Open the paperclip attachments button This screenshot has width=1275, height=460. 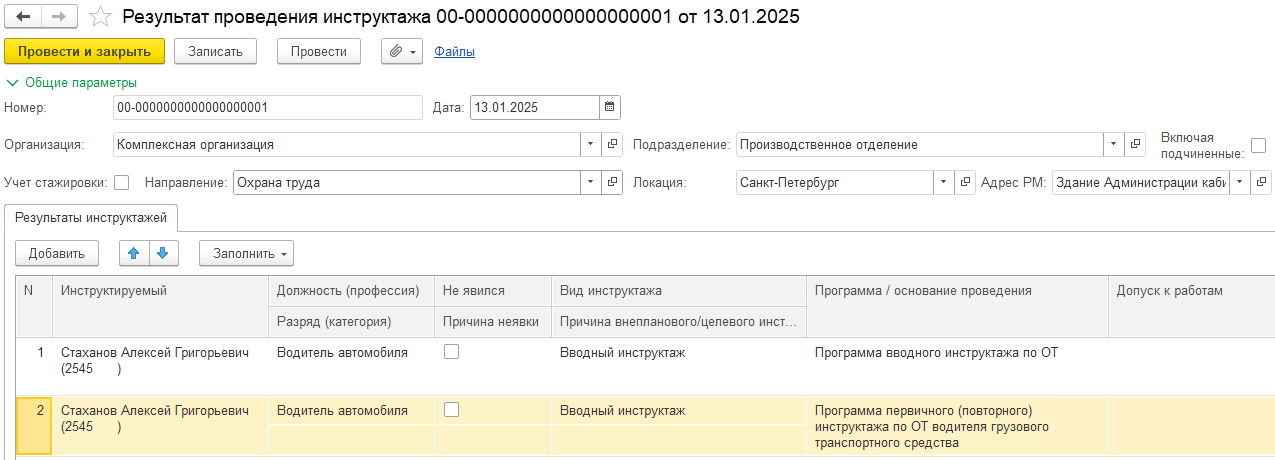coord(402,51)
